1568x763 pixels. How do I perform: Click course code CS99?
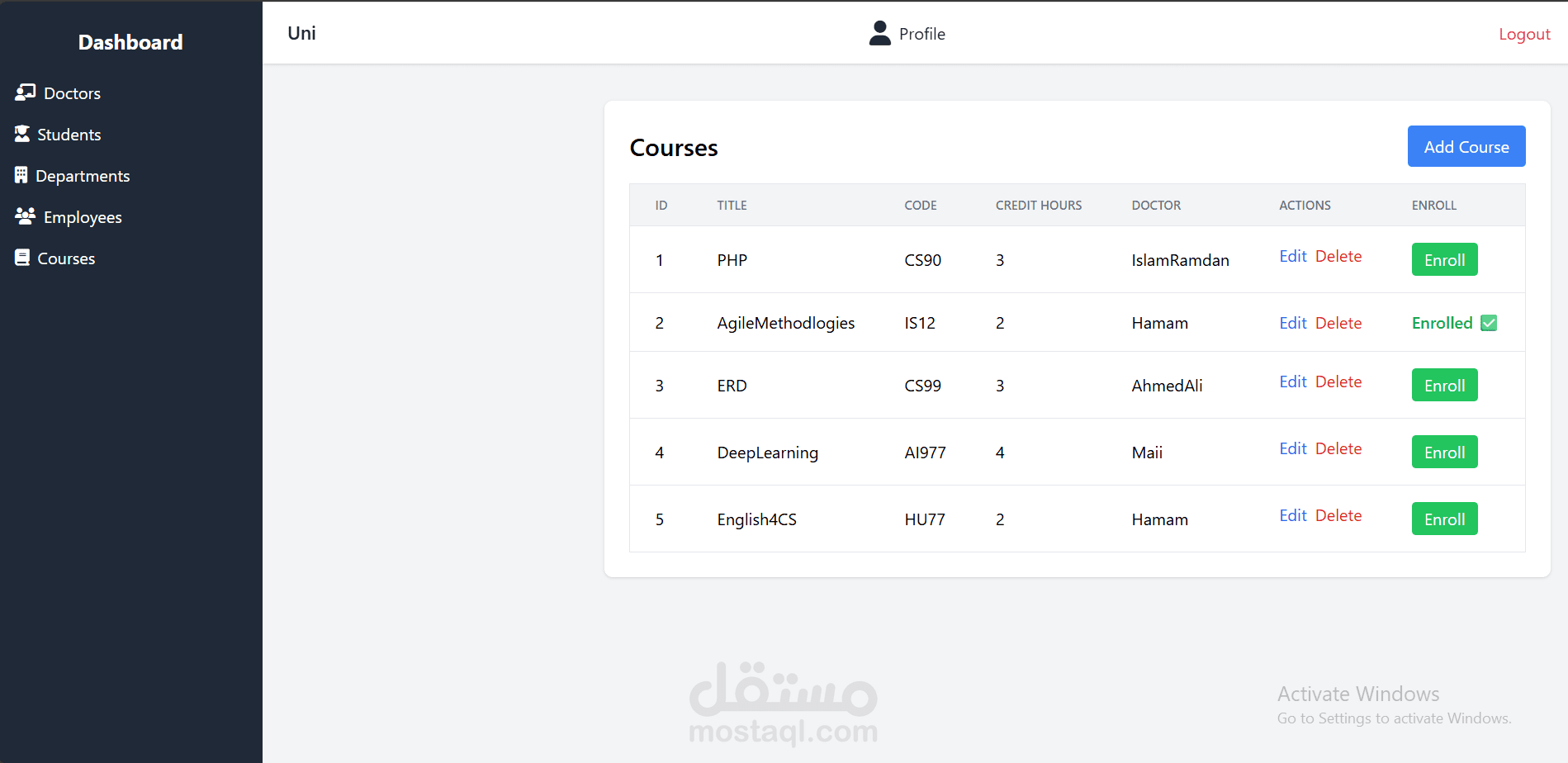point(922,386)
